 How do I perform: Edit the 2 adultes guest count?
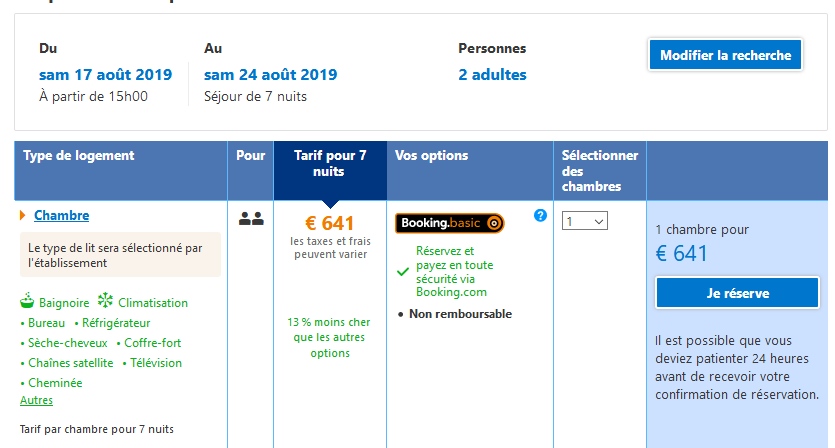pyautogui.click(x=493, y=75)
